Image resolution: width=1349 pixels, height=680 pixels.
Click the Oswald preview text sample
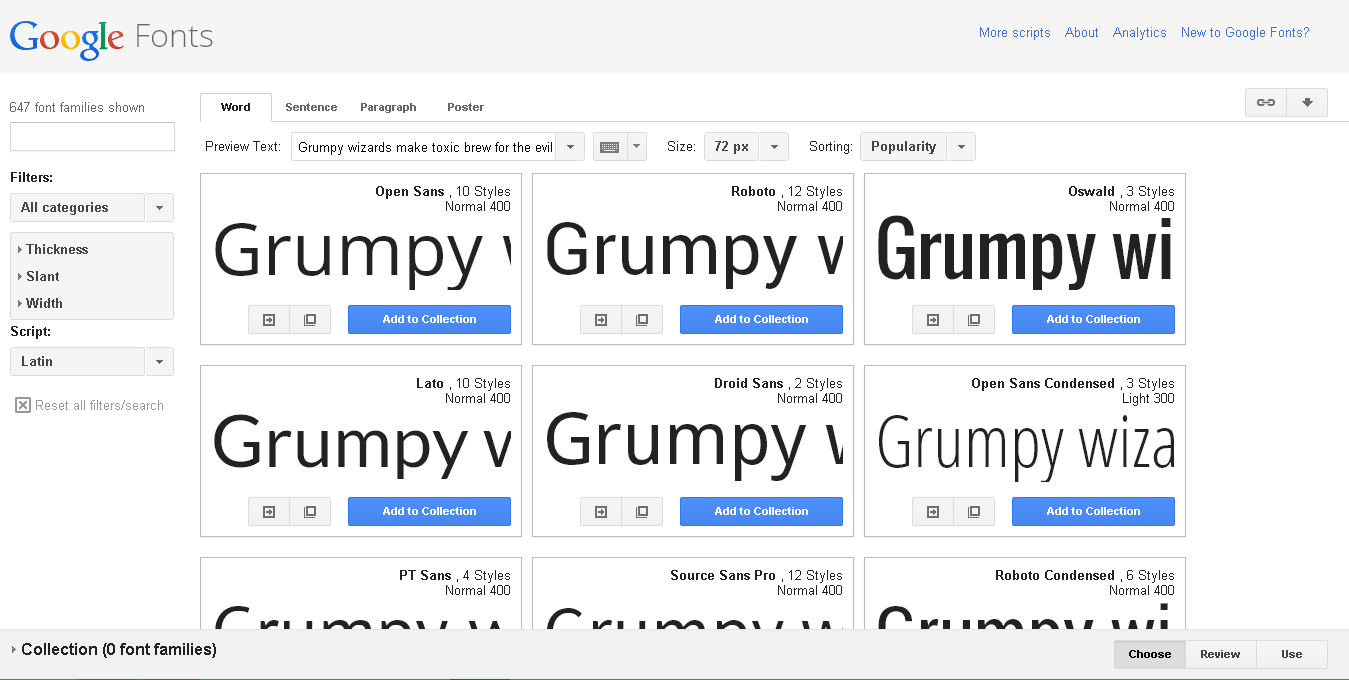pos(1025,252)
